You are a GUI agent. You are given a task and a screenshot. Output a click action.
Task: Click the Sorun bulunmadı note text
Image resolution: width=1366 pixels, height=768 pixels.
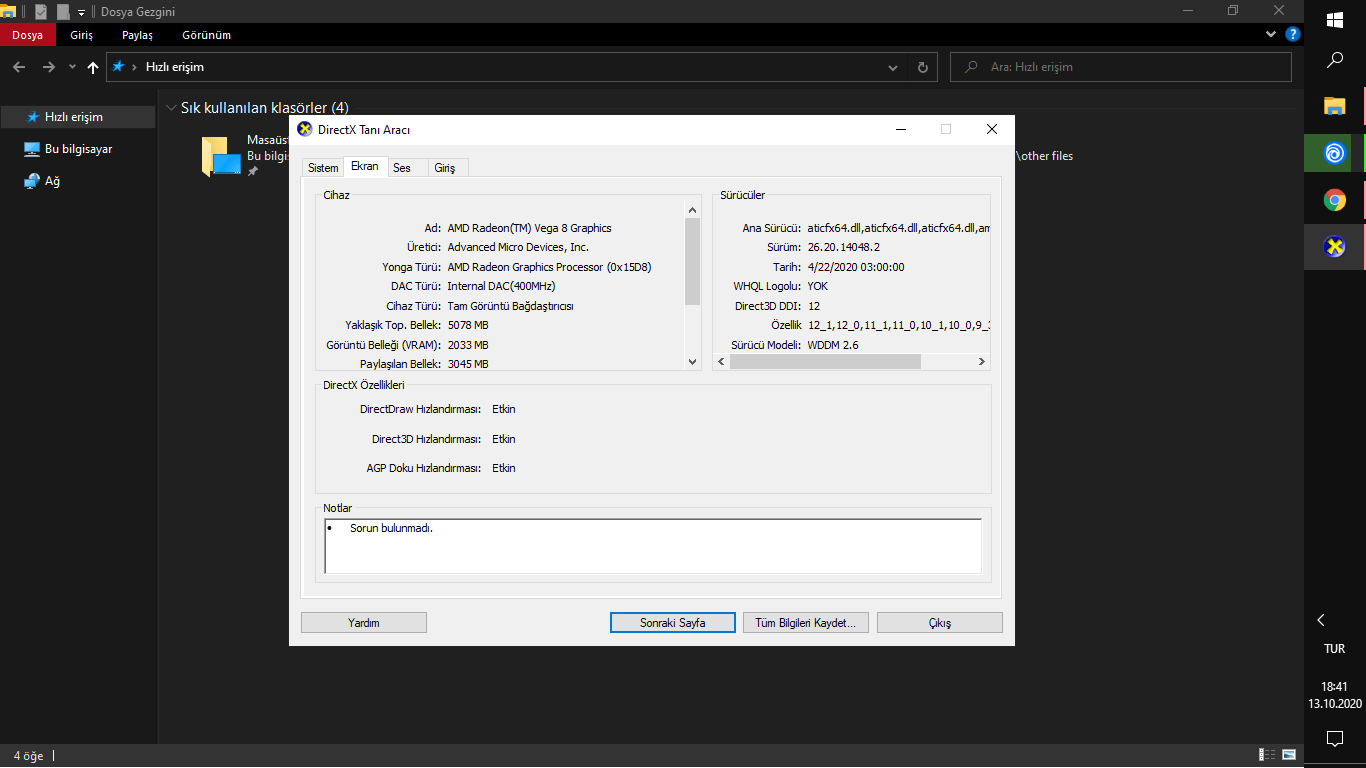click(x=391, y=528)
